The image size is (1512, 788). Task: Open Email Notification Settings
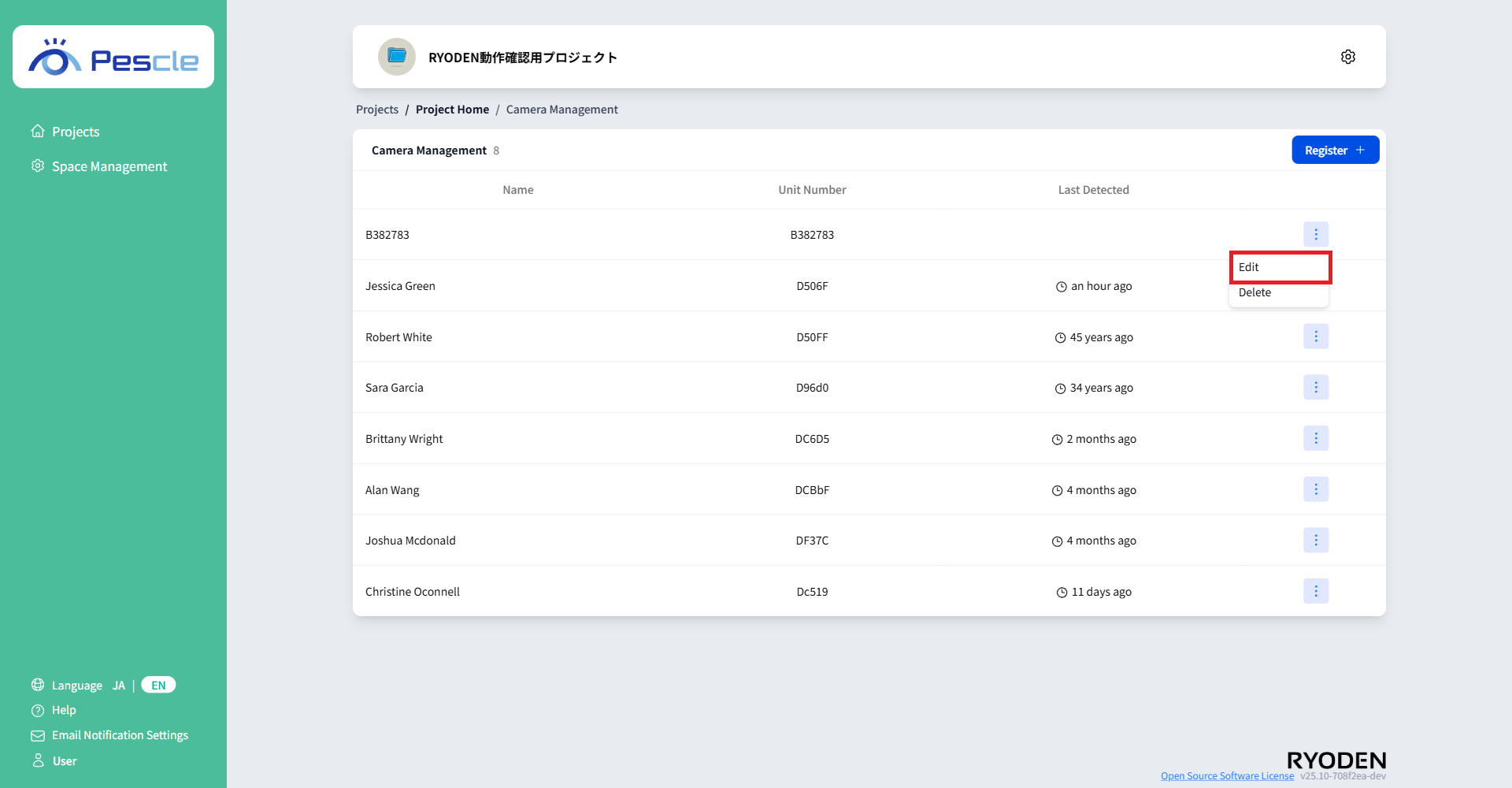click(120, 735)
